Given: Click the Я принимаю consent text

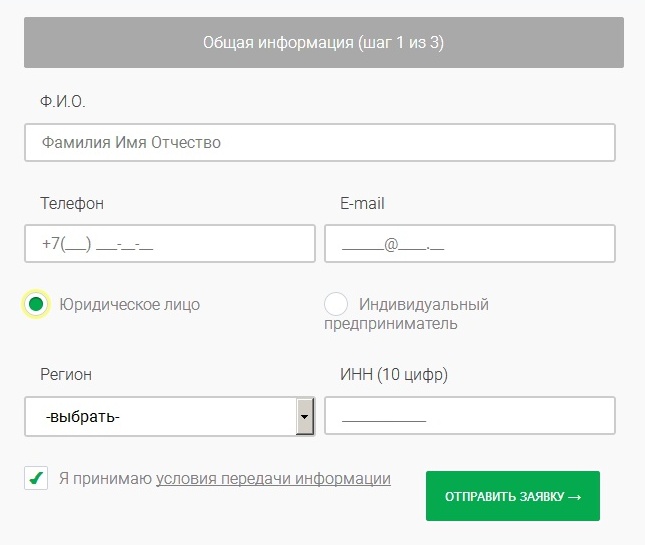Looking at the screenshot, I should 106,479.
